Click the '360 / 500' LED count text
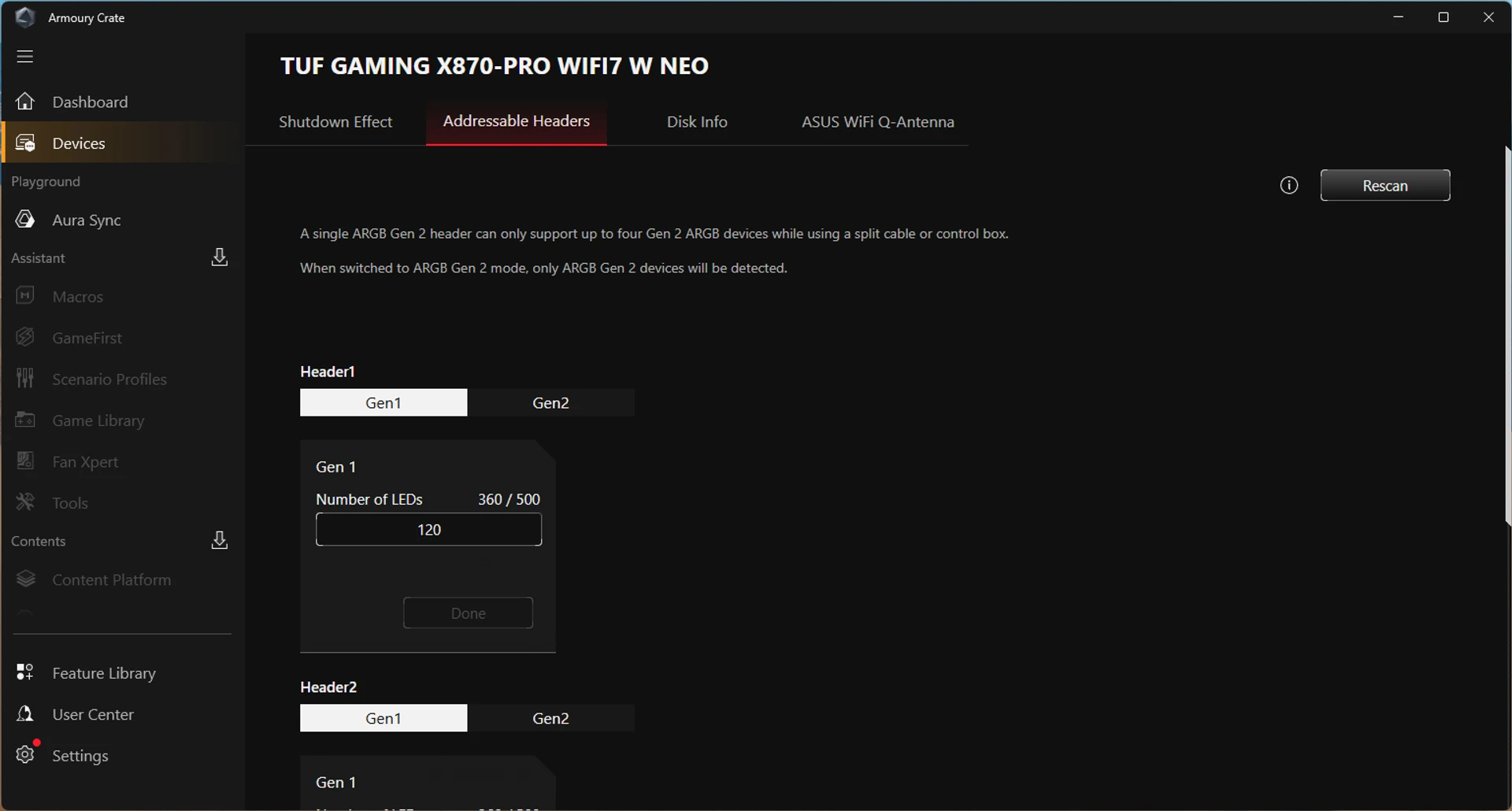Viewport: 1512px width, 811px height. (x=509, y=499)
